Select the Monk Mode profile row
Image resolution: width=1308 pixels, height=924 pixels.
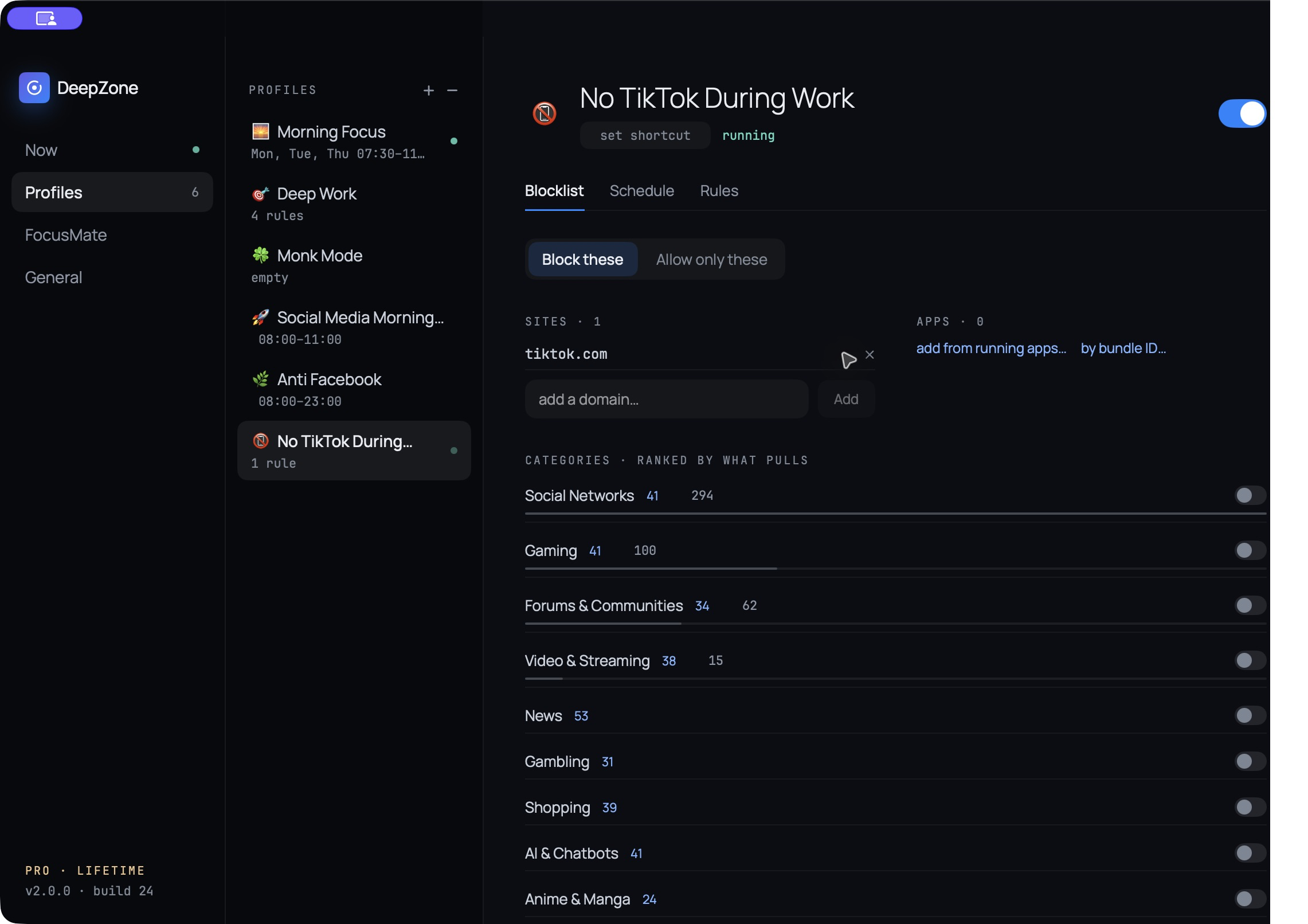click(x=354, y=265)
